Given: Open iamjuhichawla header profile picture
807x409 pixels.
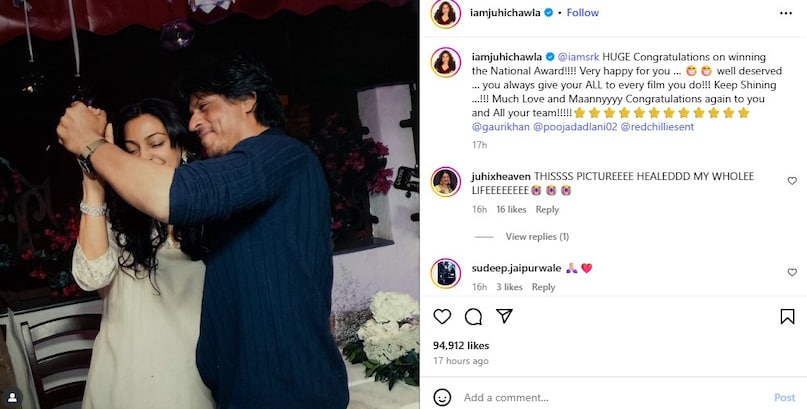Looking at the screenshot, I should click(446, 13).
